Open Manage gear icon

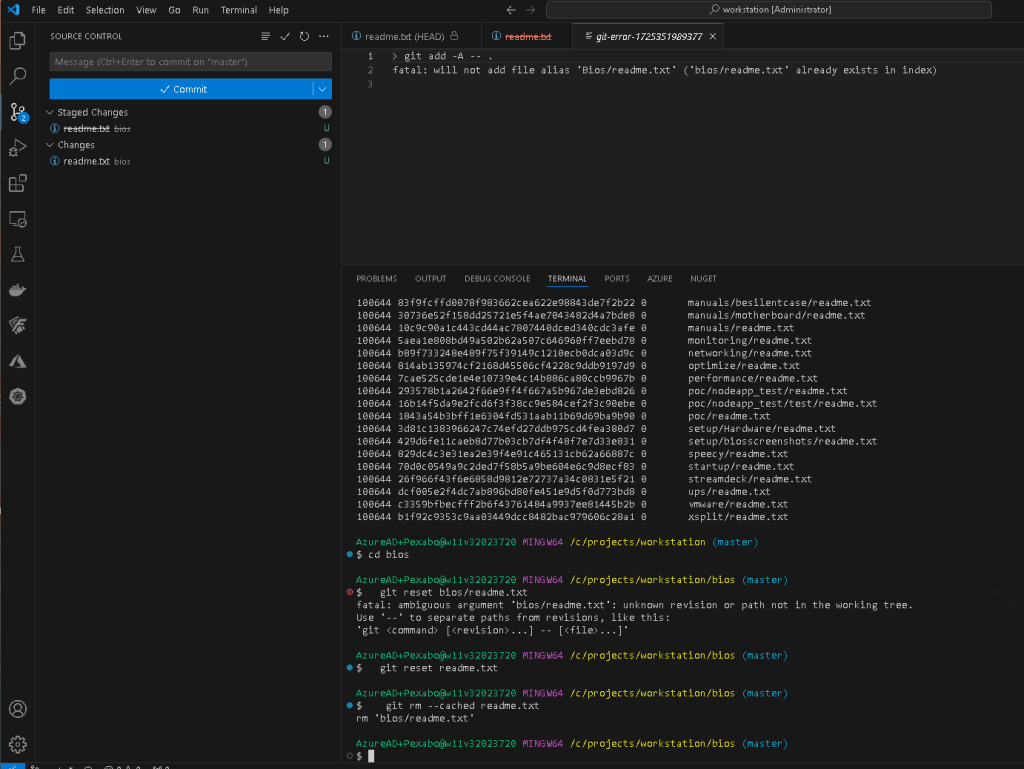(18, 744)
